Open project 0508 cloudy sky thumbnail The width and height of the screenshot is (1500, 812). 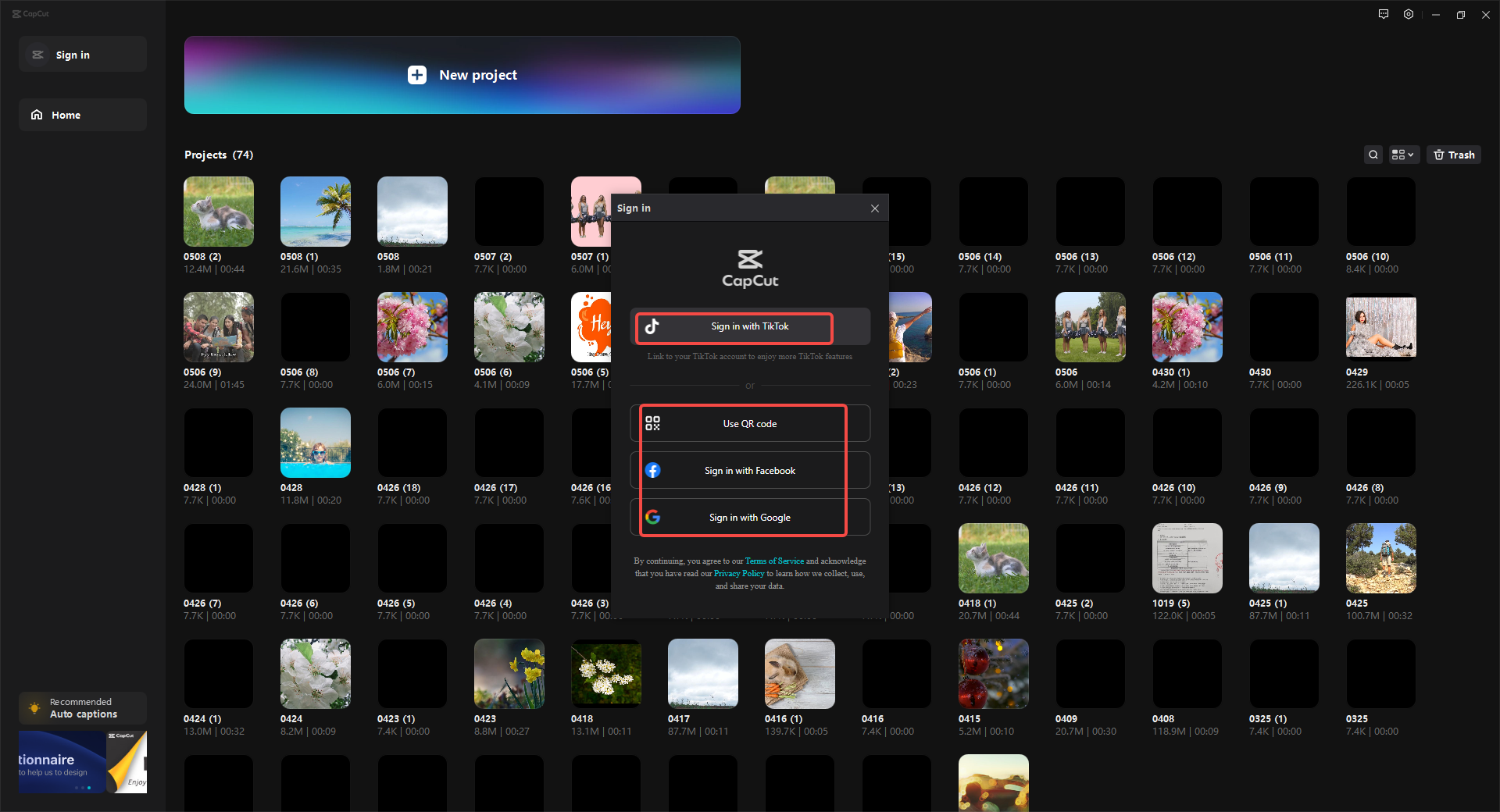point(412,212)
